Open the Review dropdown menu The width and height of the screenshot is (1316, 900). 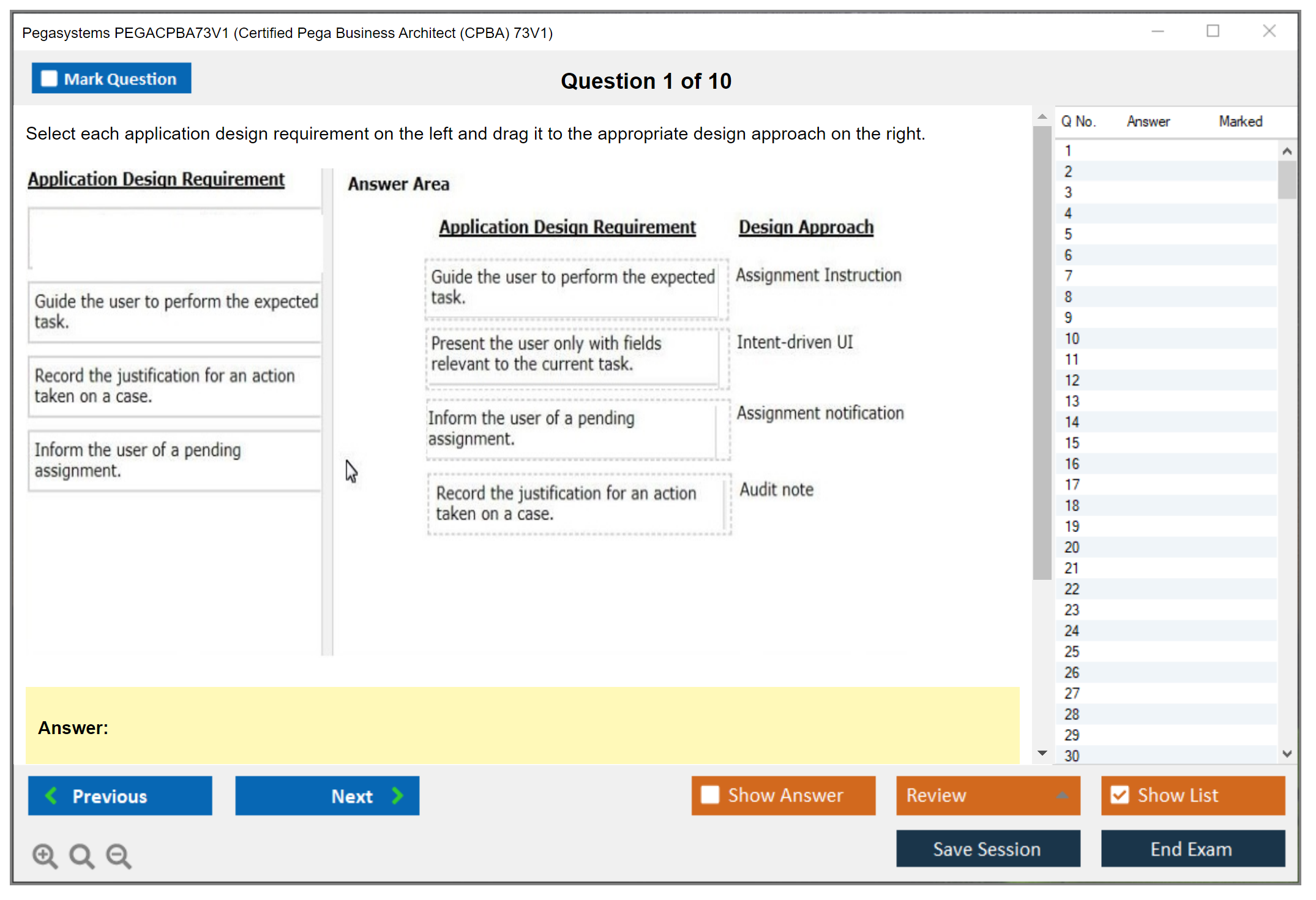[x=1062, y=795]
